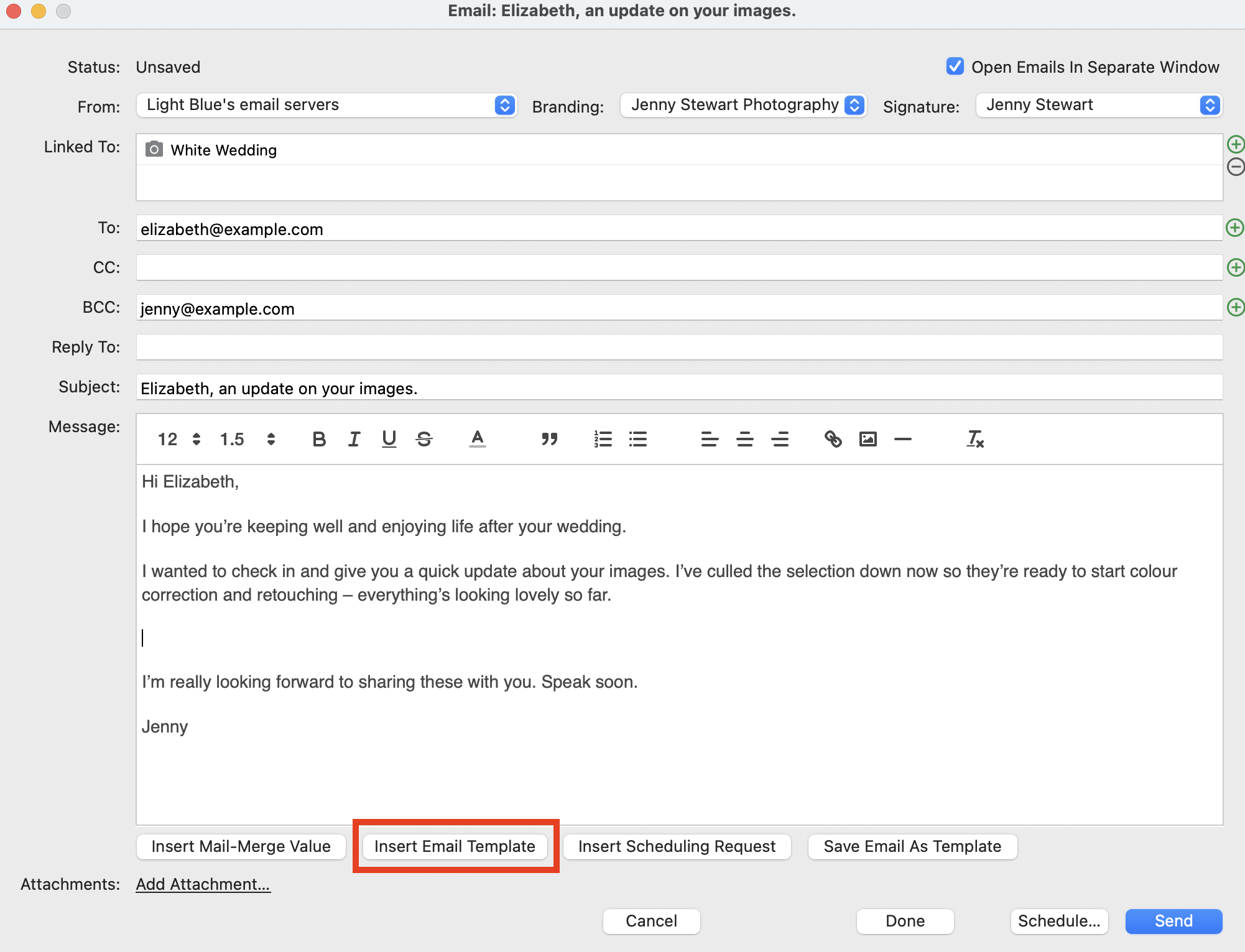Insert a hyperlink

pyautogui.click(x=833, y=439)
